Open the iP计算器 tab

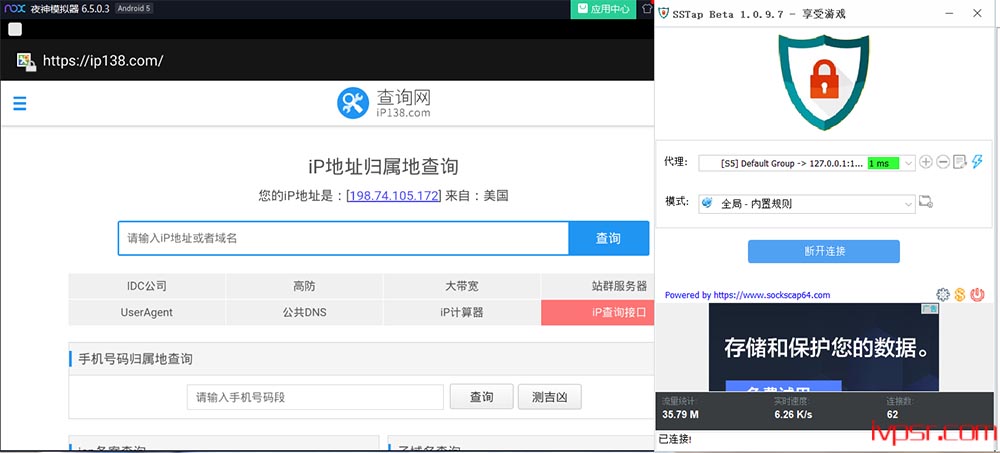tap(462, 313)
